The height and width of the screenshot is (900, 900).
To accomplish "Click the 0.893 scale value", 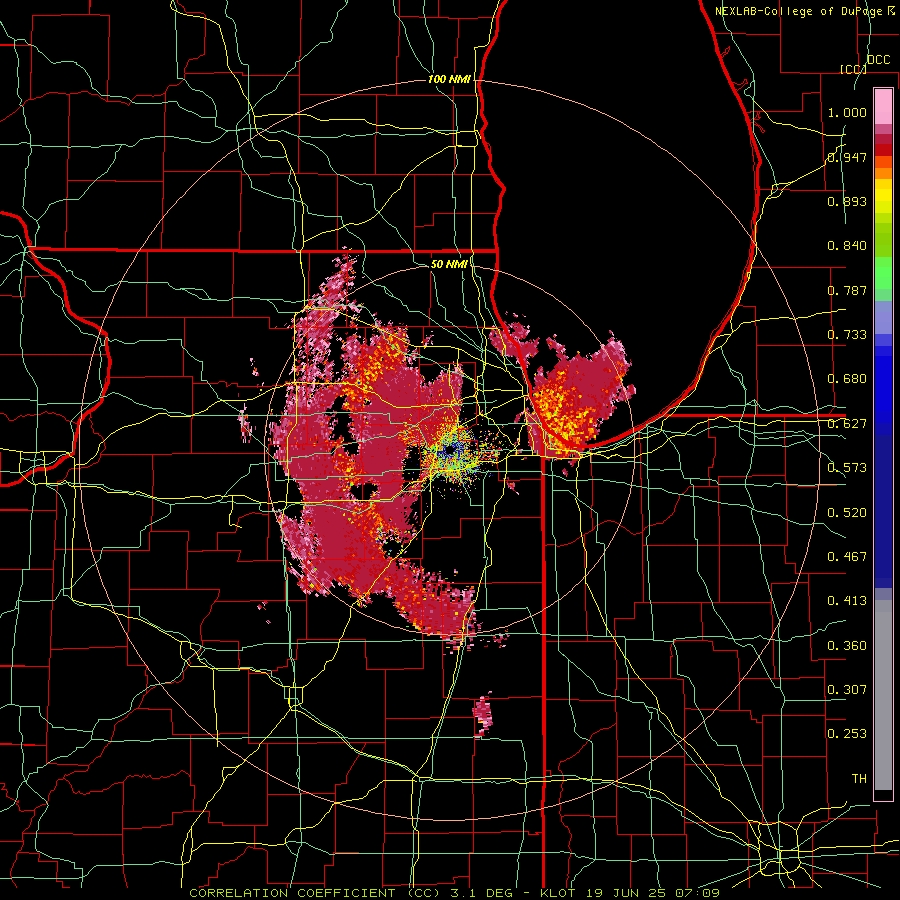I will pyautogui.click(x=847, y=201).
